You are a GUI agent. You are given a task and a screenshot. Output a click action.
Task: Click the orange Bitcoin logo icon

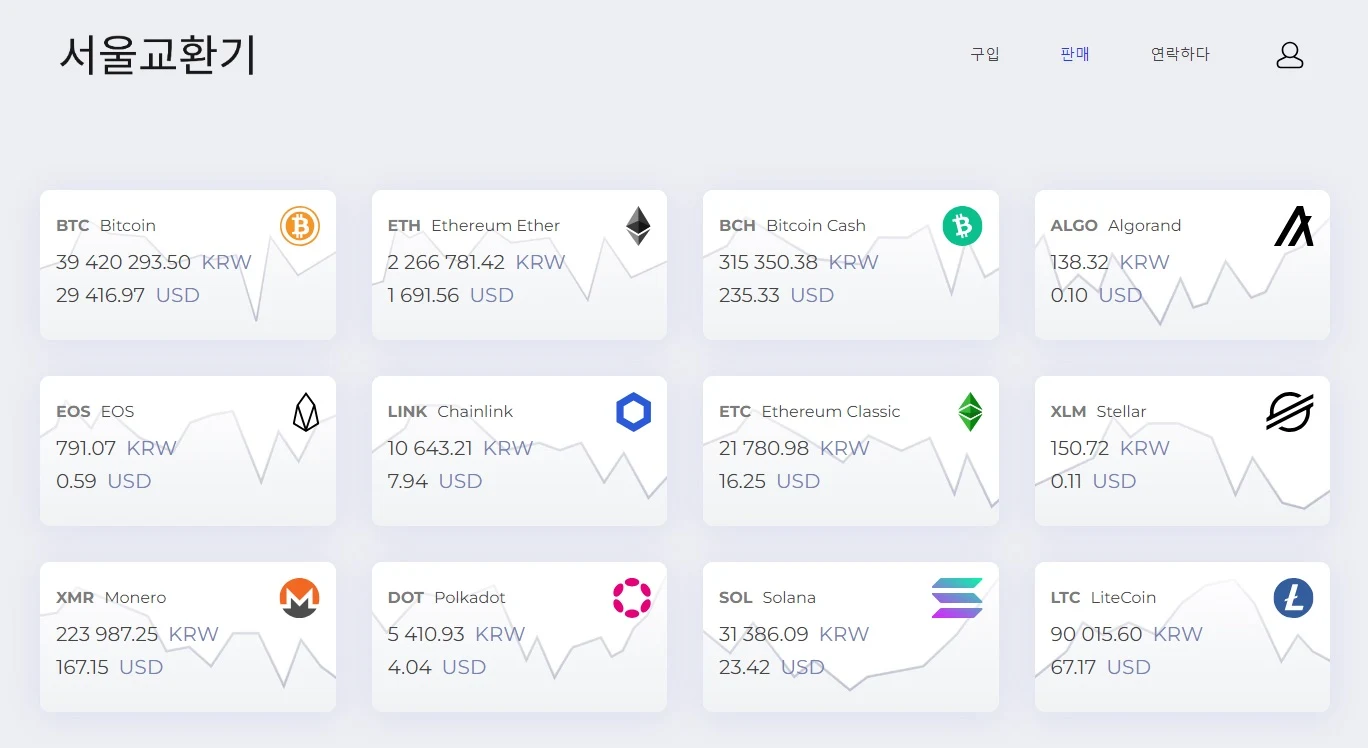point(300,226)
